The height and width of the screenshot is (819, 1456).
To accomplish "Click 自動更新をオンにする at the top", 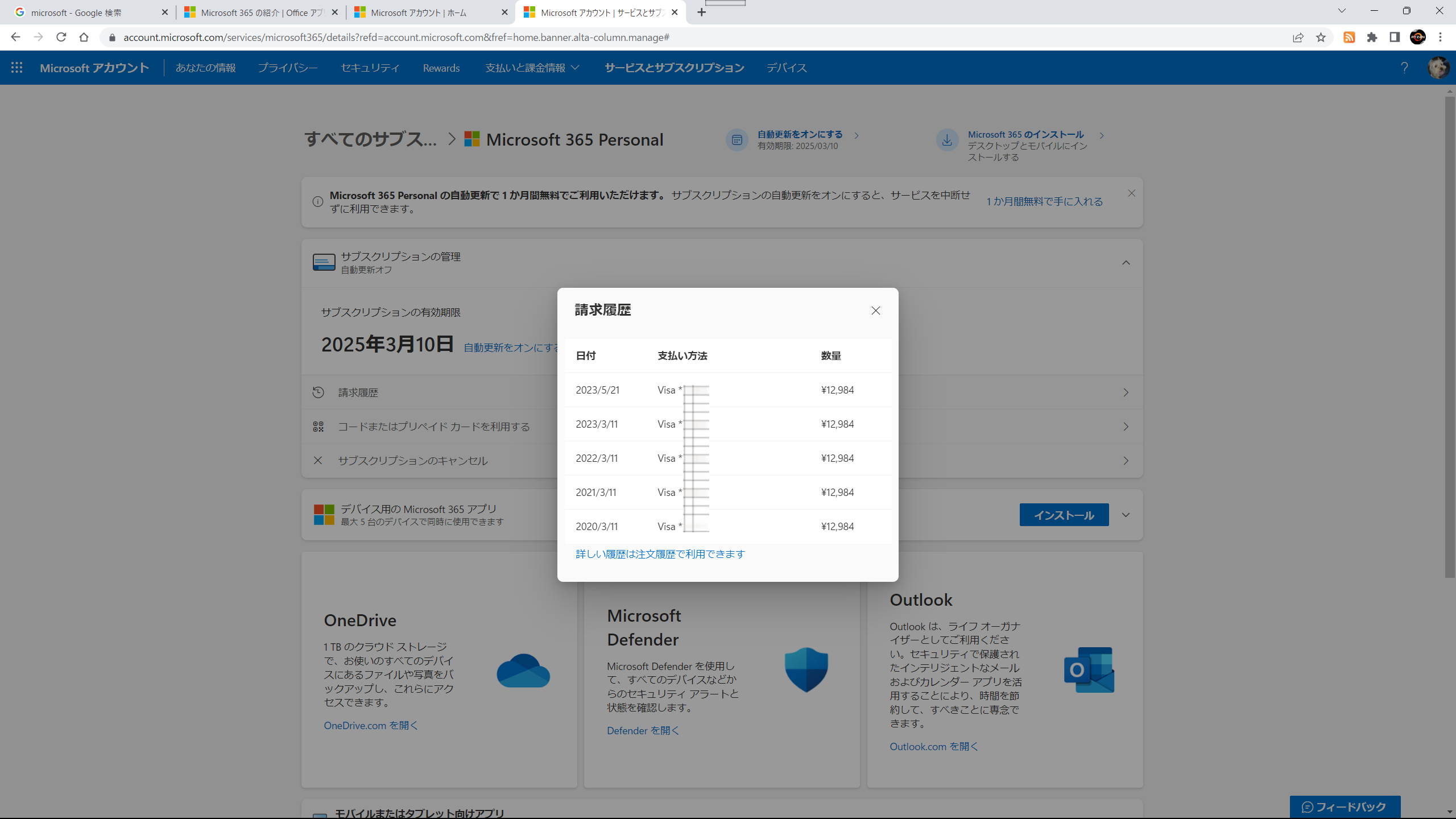I will coord(800,134).
